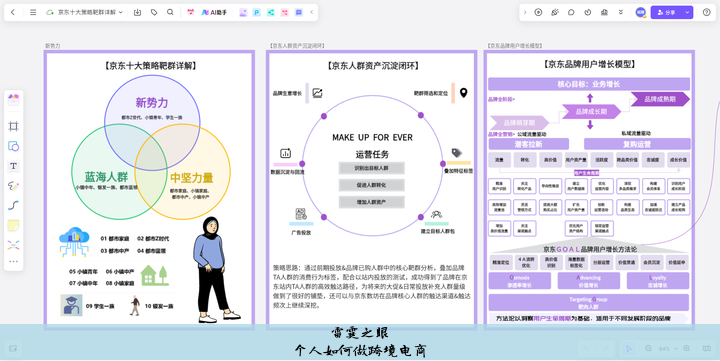The width and height of the screenshot is (720, 361).
Task: Click the 蓝海人群 green circle title
Action: point(106,177)
